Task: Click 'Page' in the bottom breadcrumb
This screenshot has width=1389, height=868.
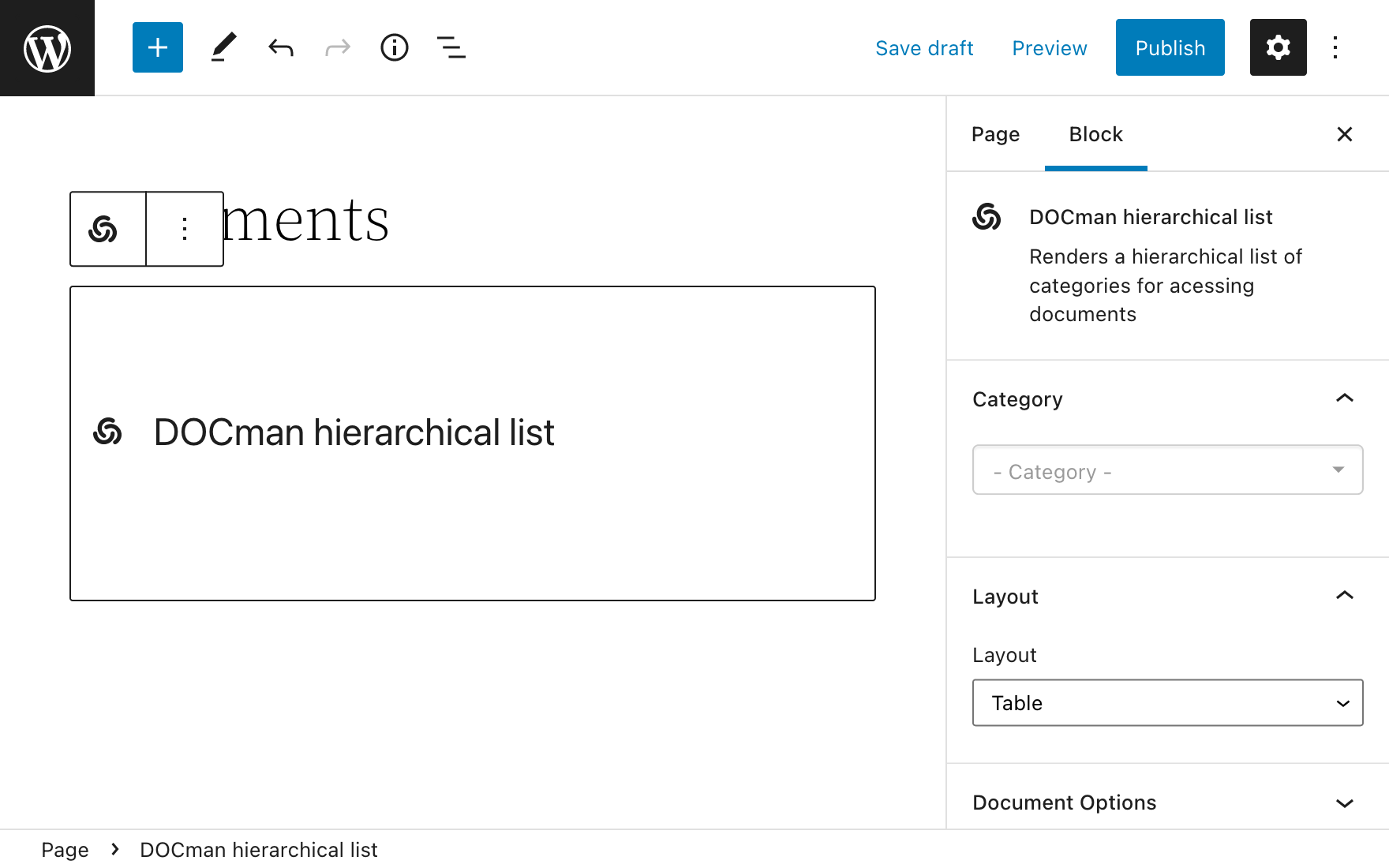Action: [65, 850]
